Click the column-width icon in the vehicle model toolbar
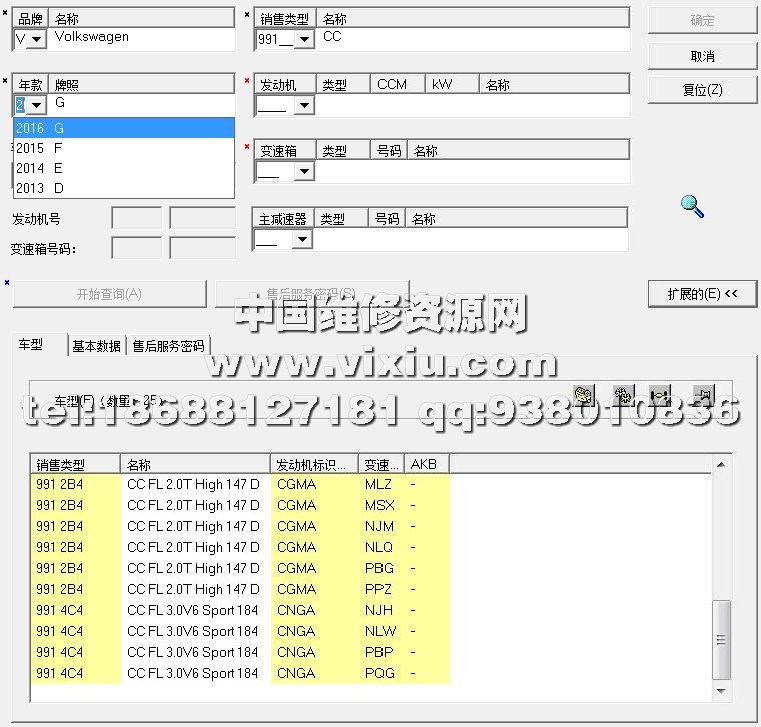 click(660, 395)
